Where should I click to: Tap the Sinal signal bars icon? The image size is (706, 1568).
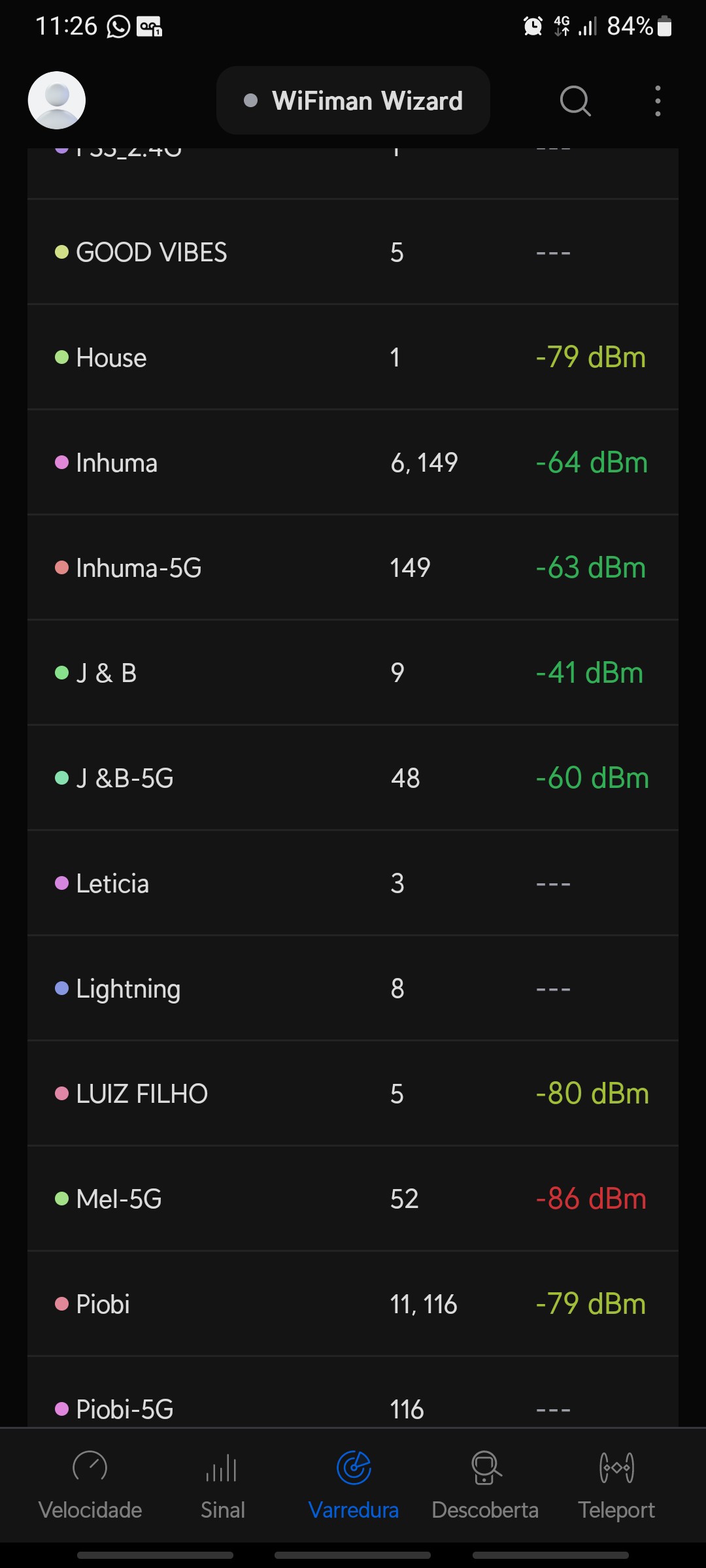click(x=222, y=1468)
